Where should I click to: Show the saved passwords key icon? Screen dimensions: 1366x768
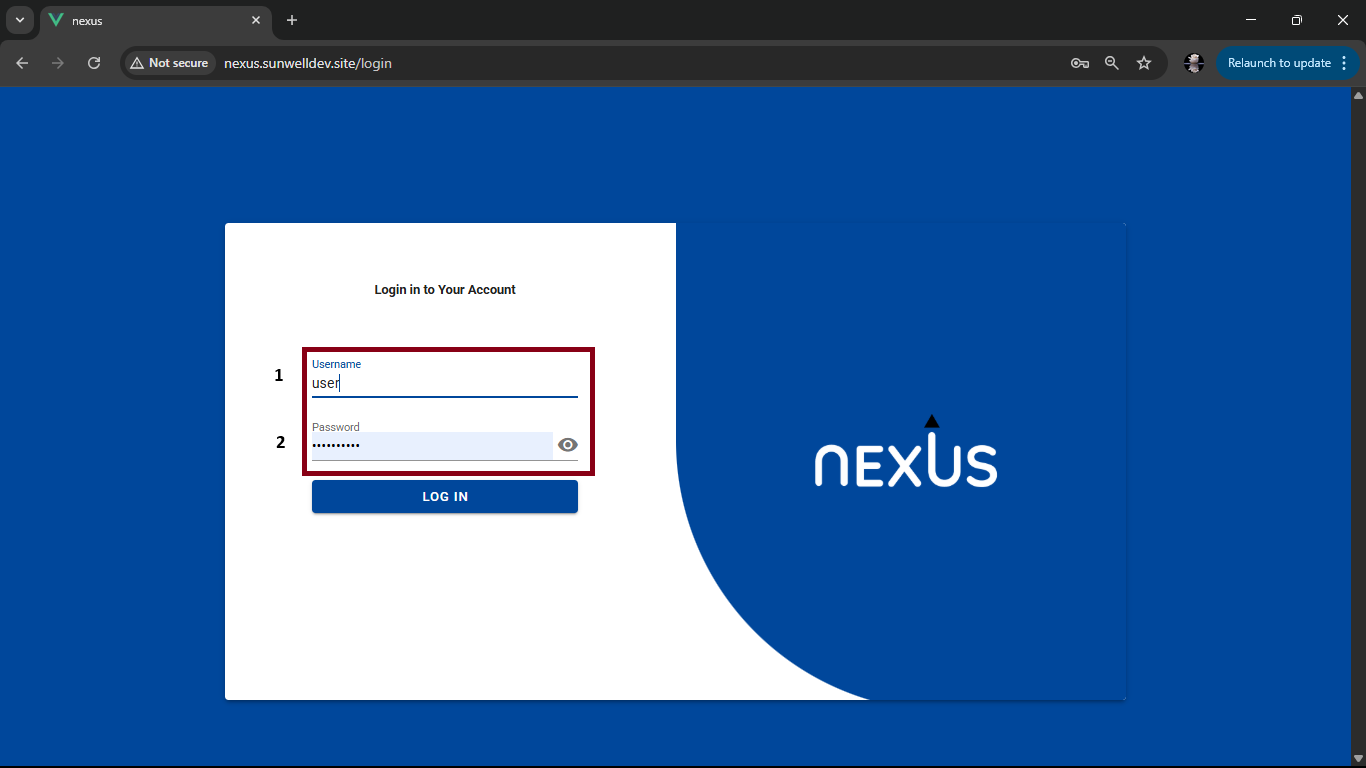coord(1080,63)
